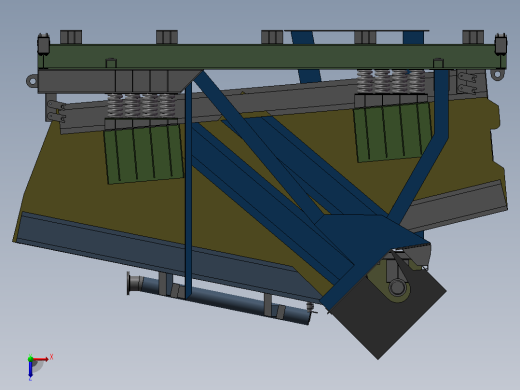Select the right lifting eye ring
Screen dimensions: 520x390
(497, 74)
